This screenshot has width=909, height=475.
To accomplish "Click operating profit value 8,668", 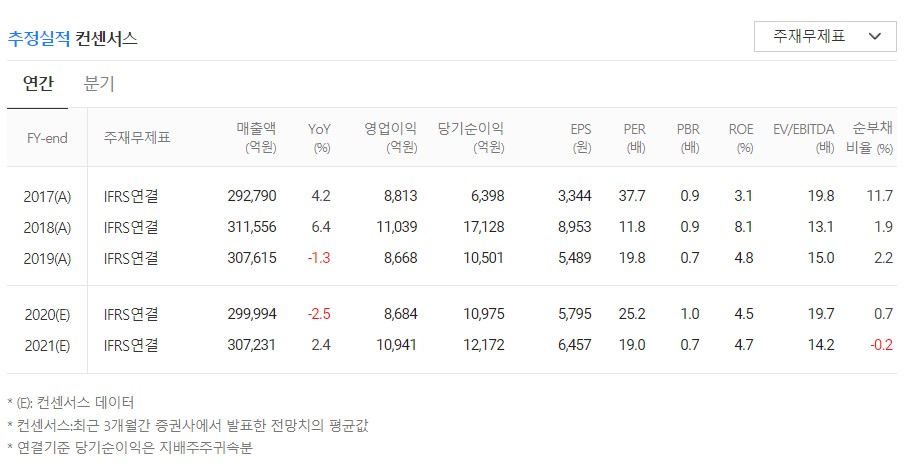I will point(400,258).
